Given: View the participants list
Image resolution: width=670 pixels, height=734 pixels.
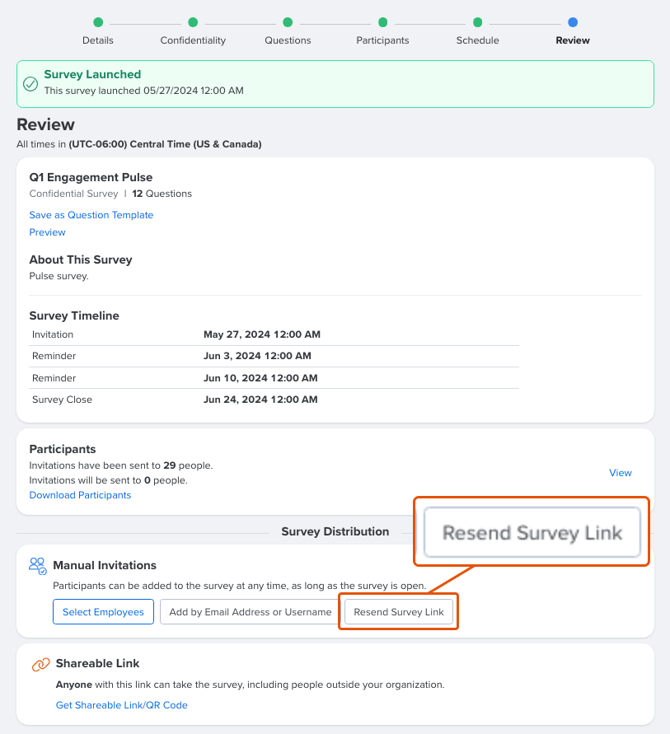Looking at the screenshot, I should (x=620, y=473).
